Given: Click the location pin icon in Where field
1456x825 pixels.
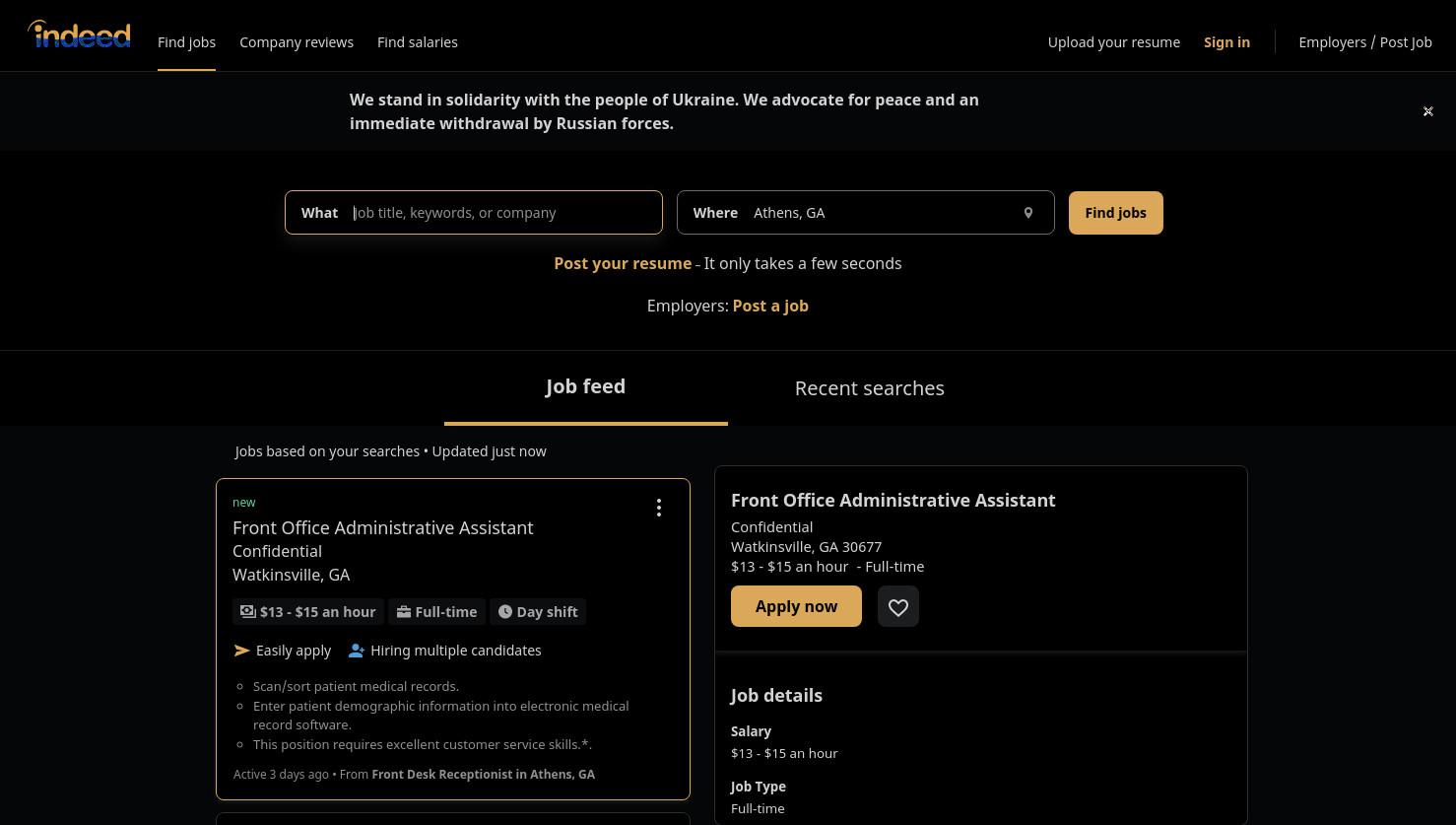Looking at the screenshot, I should coord(1027,213).
